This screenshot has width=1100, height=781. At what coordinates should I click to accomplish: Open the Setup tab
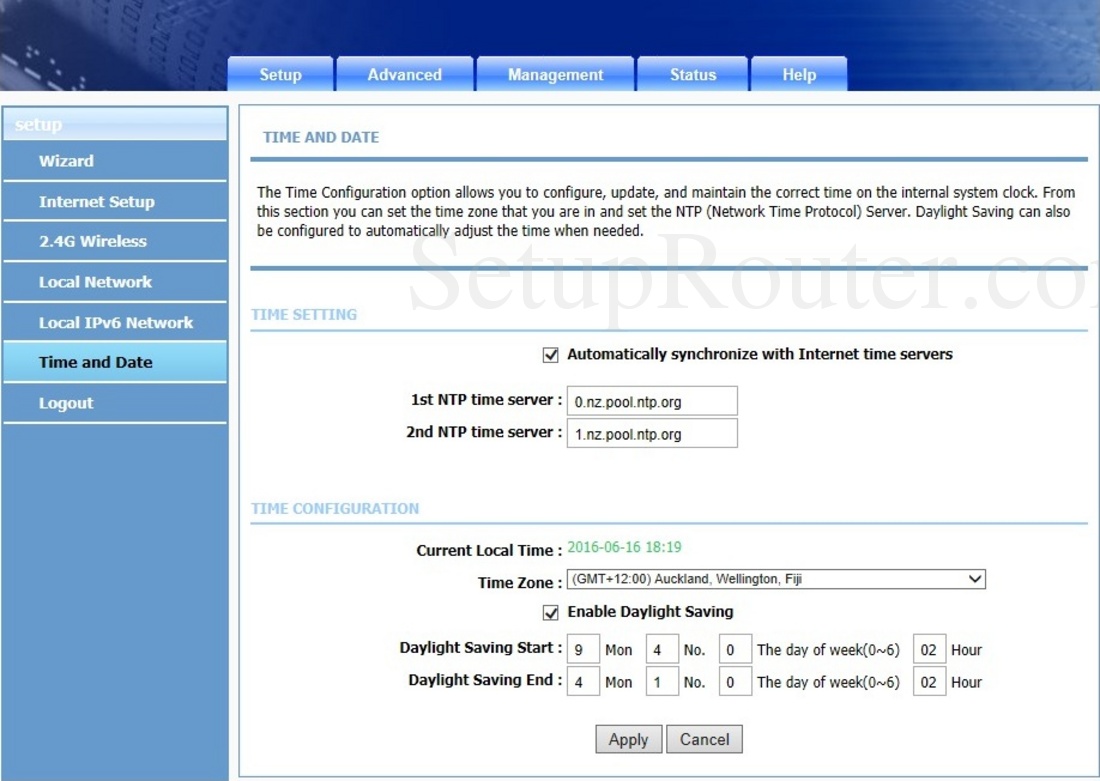pos(280,74)
